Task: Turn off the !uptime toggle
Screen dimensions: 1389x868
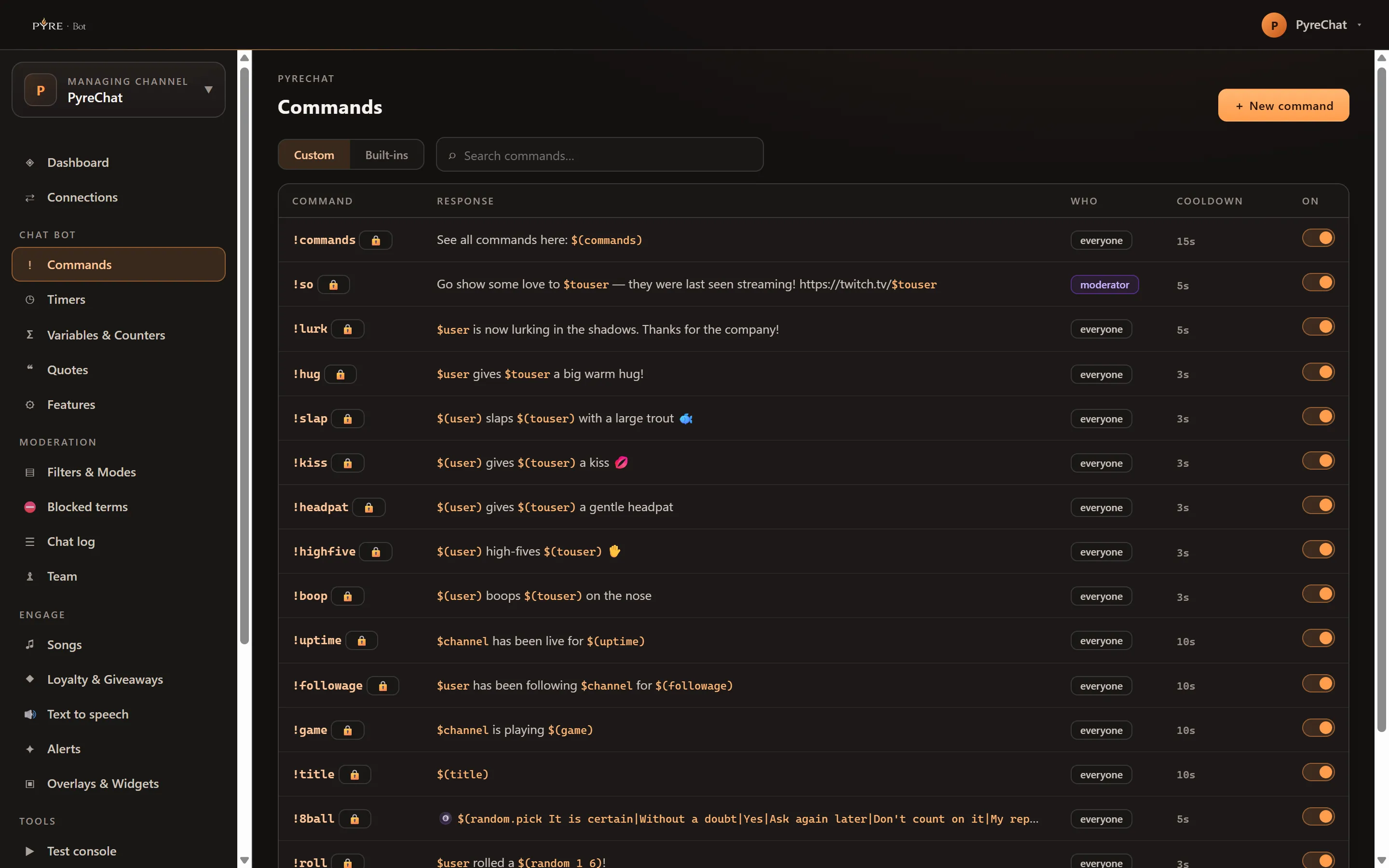Action: coord(1318,638)
